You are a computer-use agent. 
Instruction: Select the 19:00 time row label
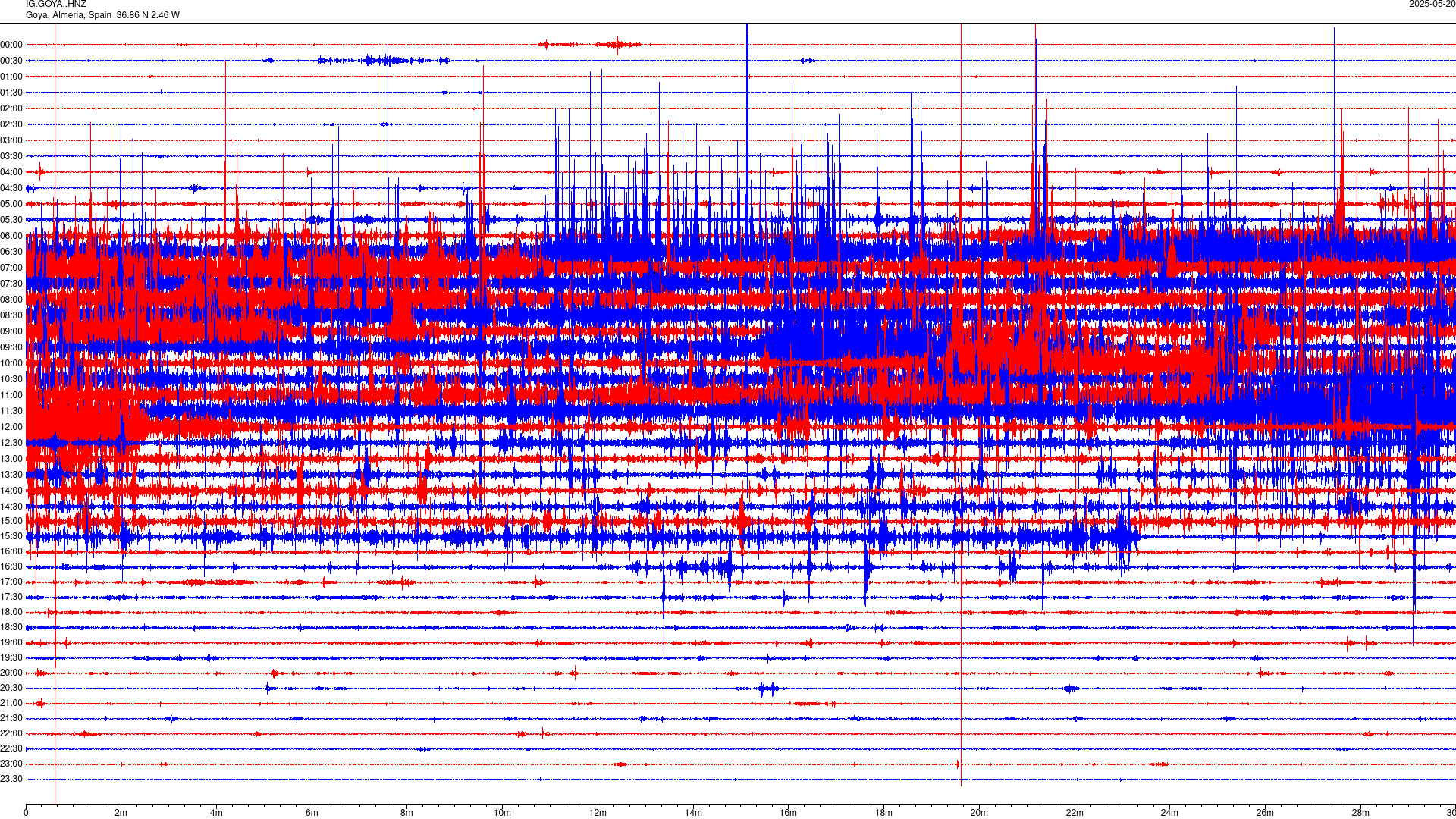click(x=11, y=642)
